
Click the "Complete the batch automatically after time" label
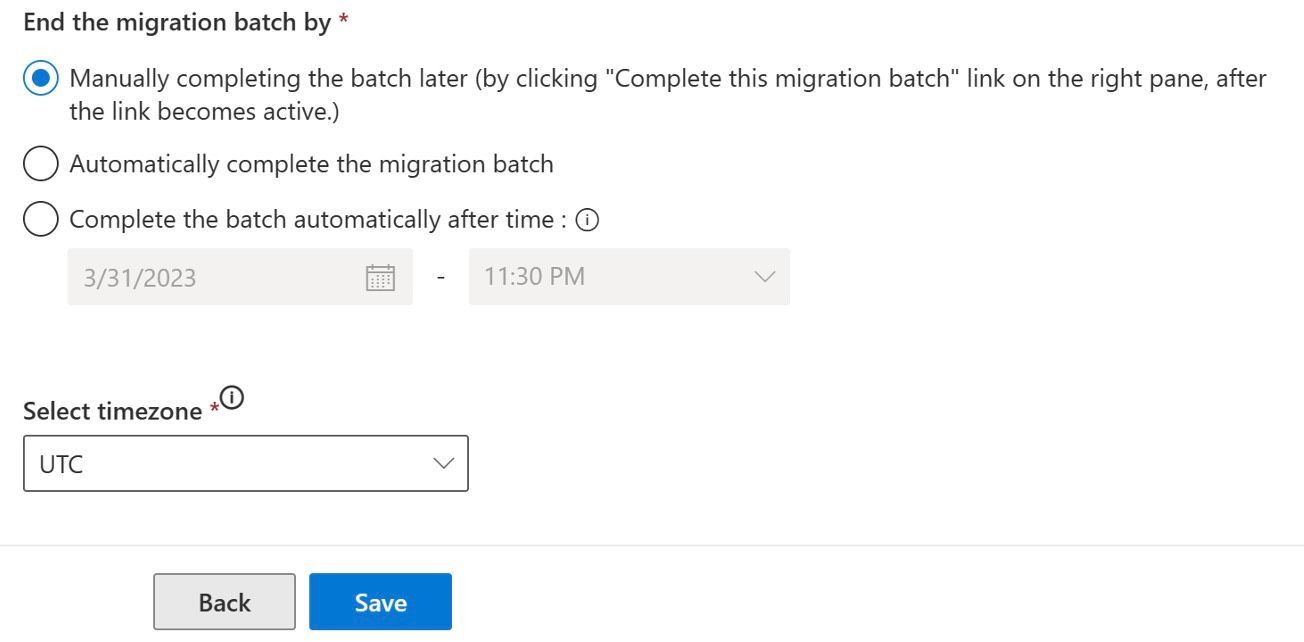pyautogui.click(x=318, y=220)
